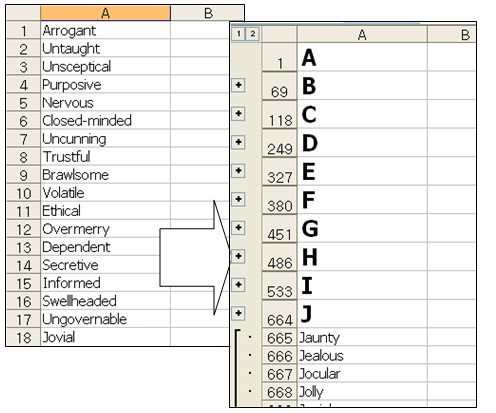496x413 pixels.
Task: Click the cell containing Jealous
Action: pyautogui.click(x=362, y=356)
